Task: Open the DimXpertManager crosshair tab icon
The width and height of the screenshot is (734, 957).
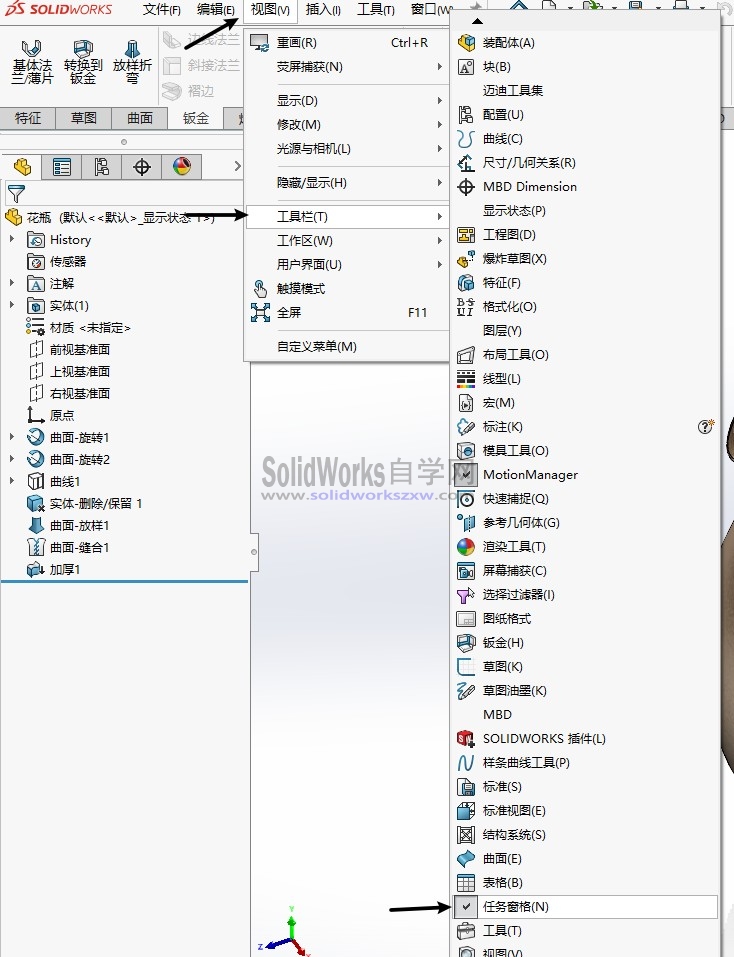Action: pos(142,167)
